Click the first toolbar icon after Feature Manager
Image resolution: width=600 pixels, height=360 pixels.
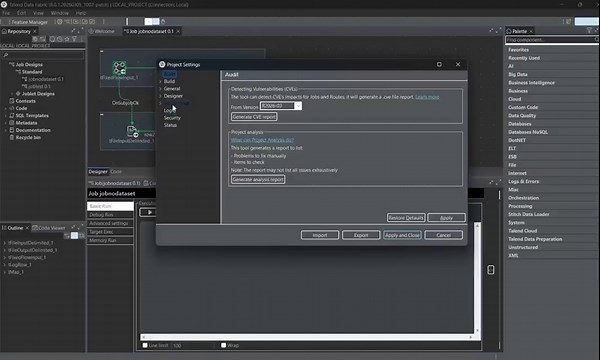59,22
